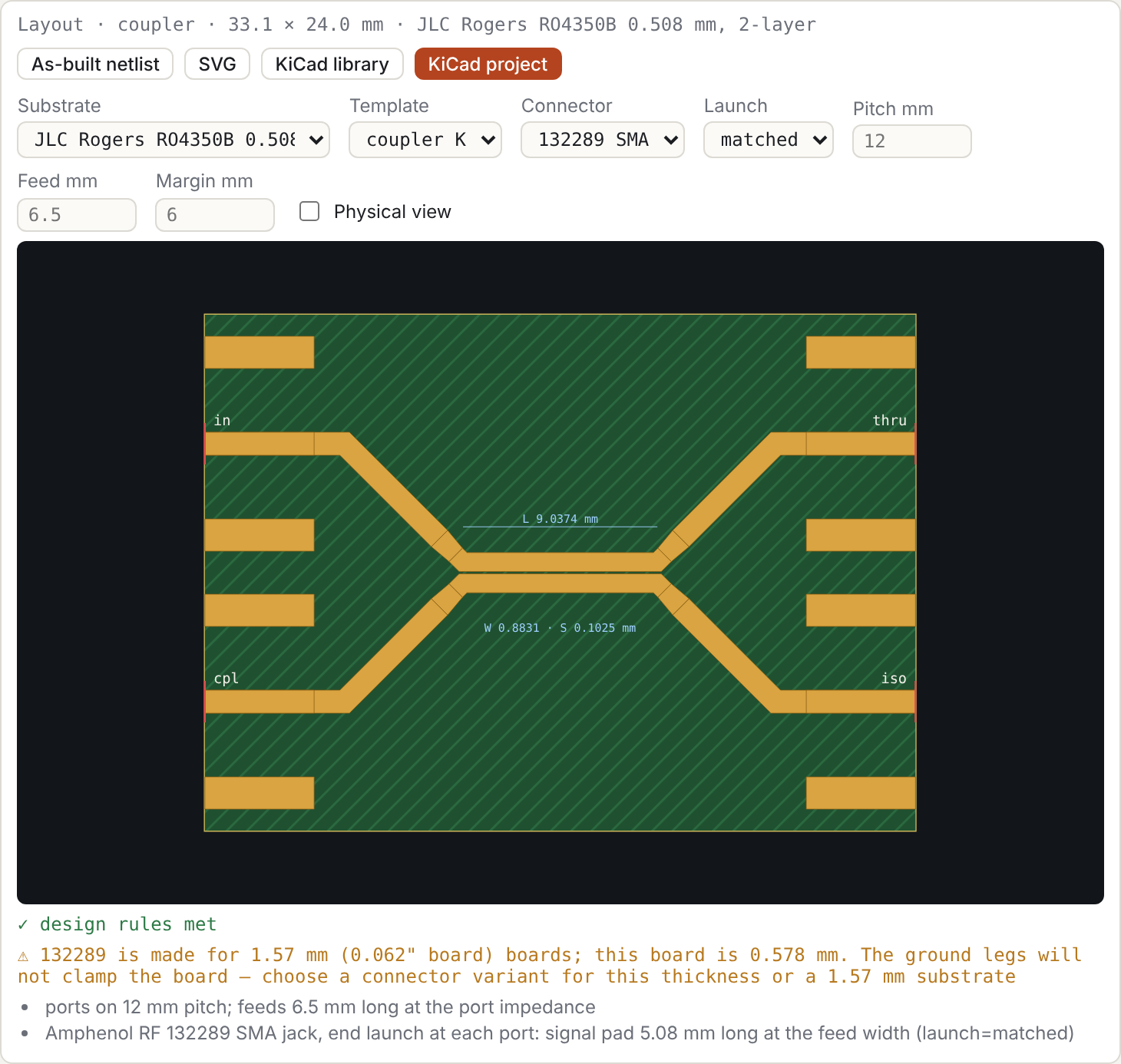The height and width of the screenshot is (1064, 1121).
Task: Click the As-built netlist button
Action: click(x=95, y=64)
